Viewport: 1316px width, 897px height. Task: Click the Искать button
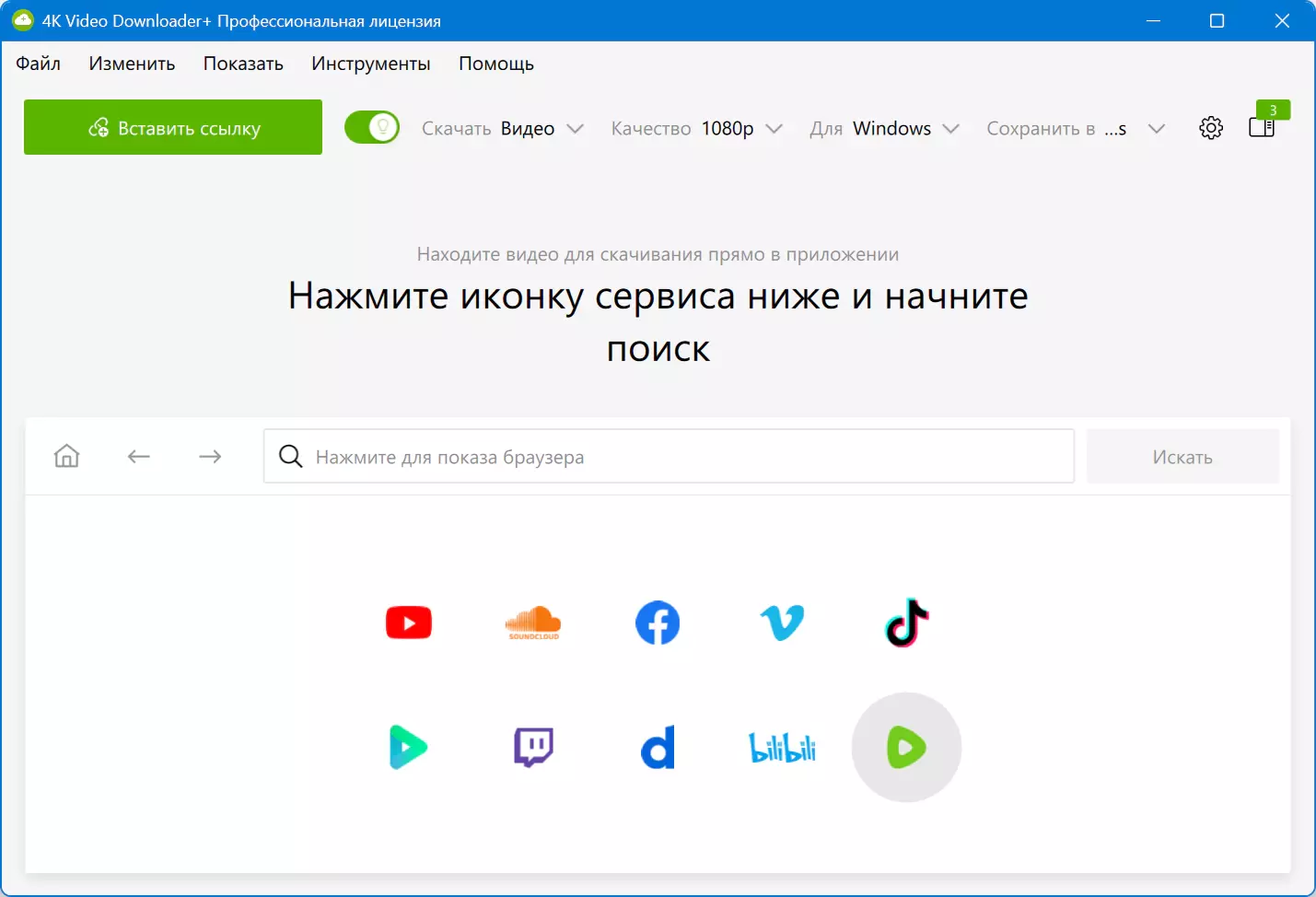1182,457
